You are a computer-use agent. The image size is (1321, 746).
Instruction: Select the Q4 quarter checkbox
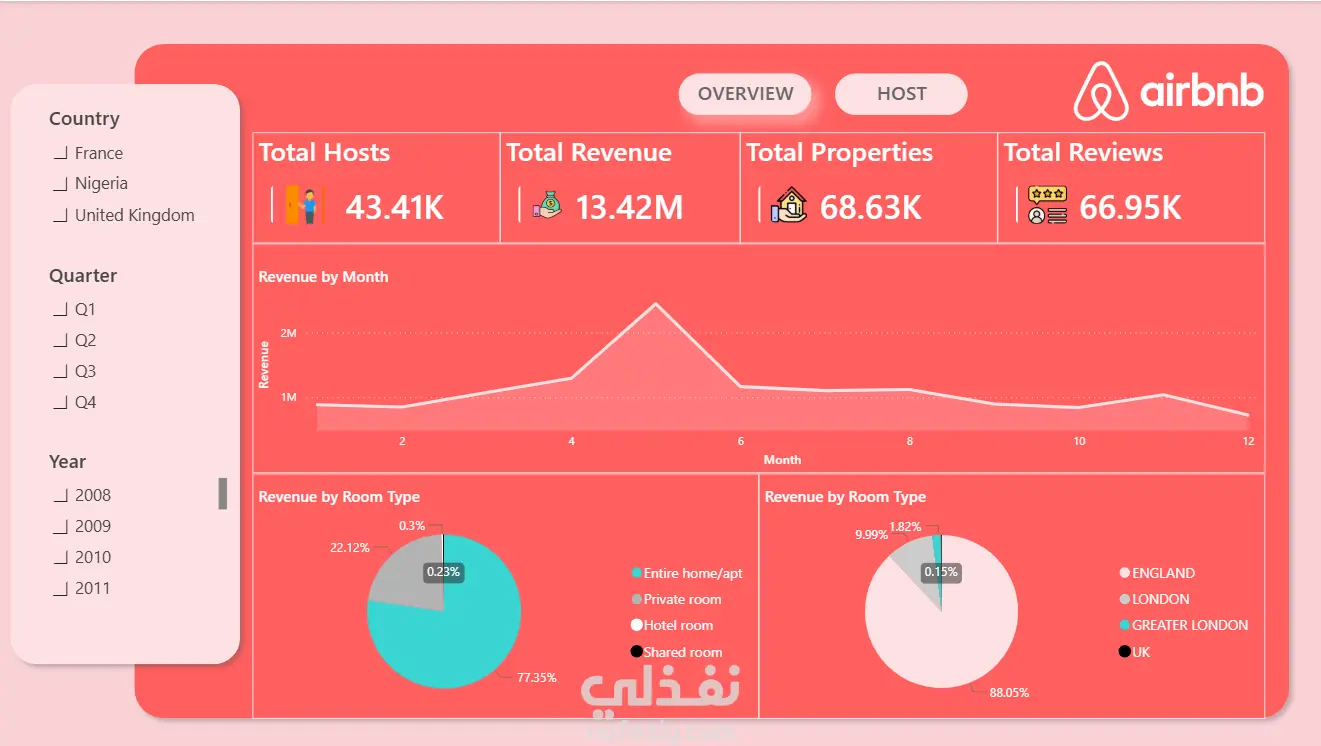click(x=60, y=403)
